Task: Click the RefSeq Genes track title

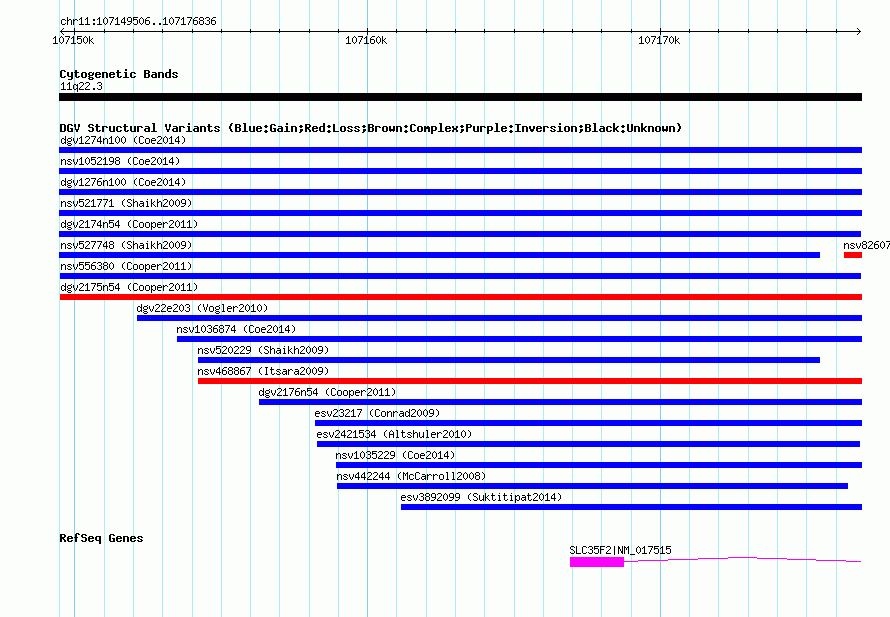Action: (x=101, y=538)
